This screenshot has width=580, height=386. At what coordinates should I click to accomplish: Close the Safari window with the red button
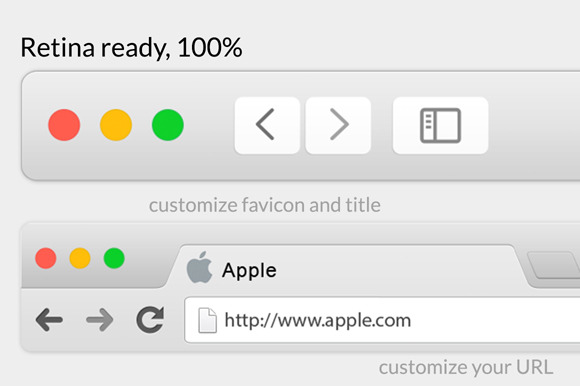tap(64, 125)
